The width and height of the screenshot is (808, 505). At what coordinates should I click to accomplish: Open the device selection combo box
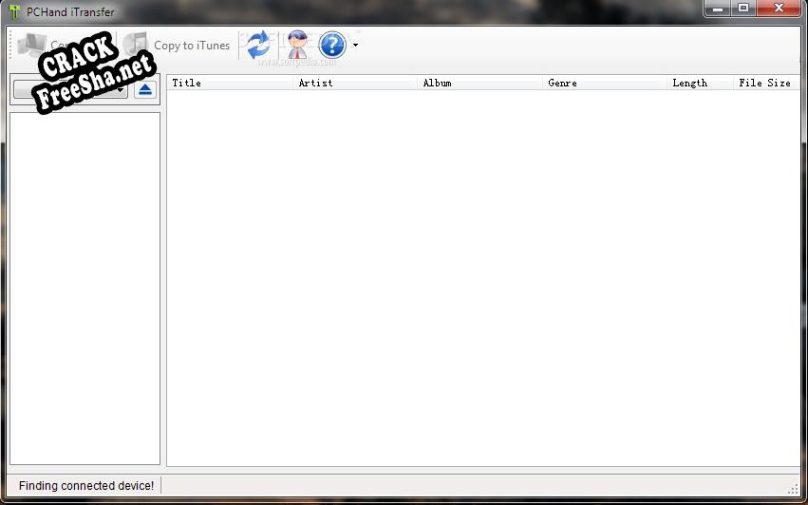pos(70,90)
